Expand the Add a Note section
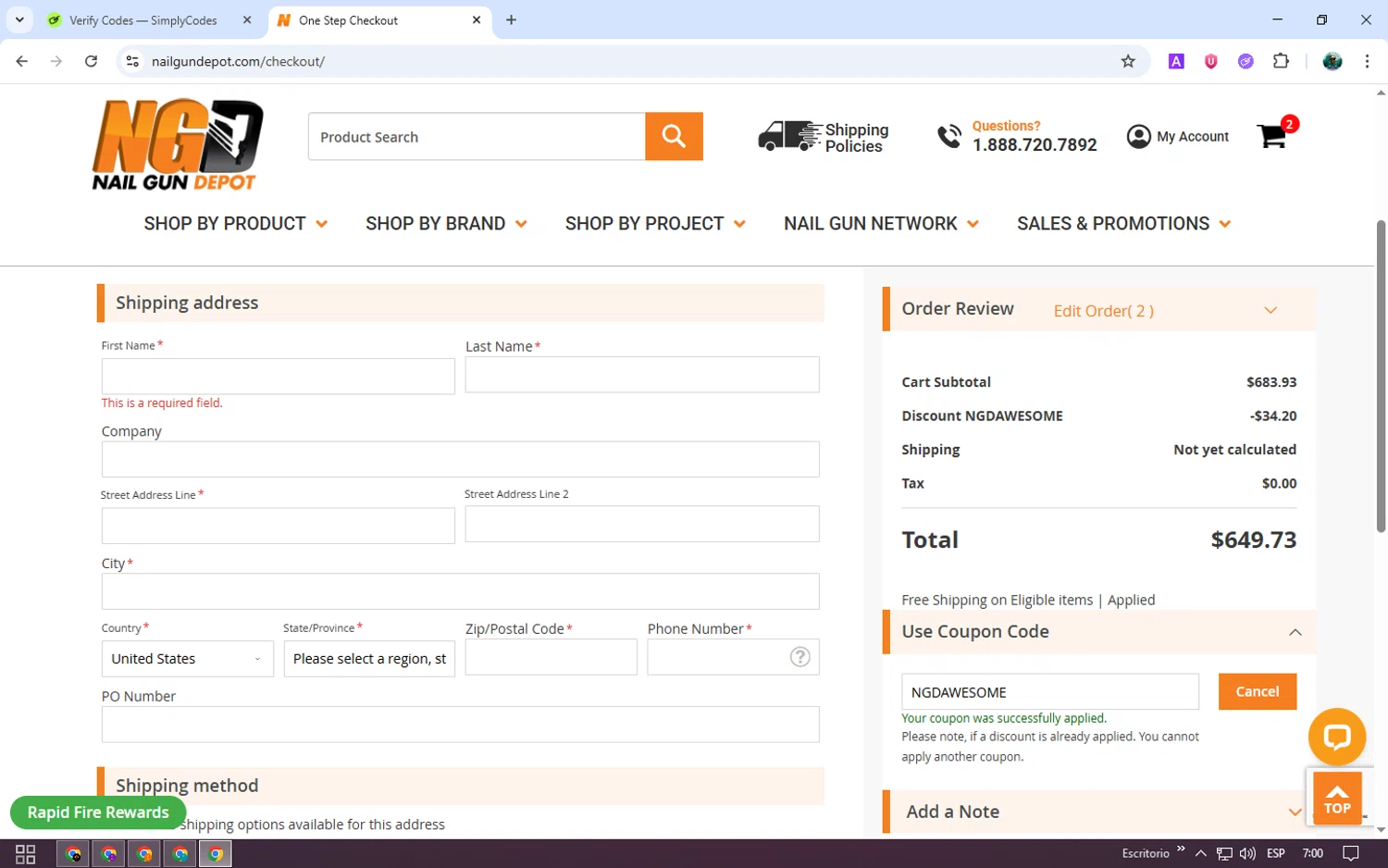1388x868 pixels. [x=1295, y=812]
